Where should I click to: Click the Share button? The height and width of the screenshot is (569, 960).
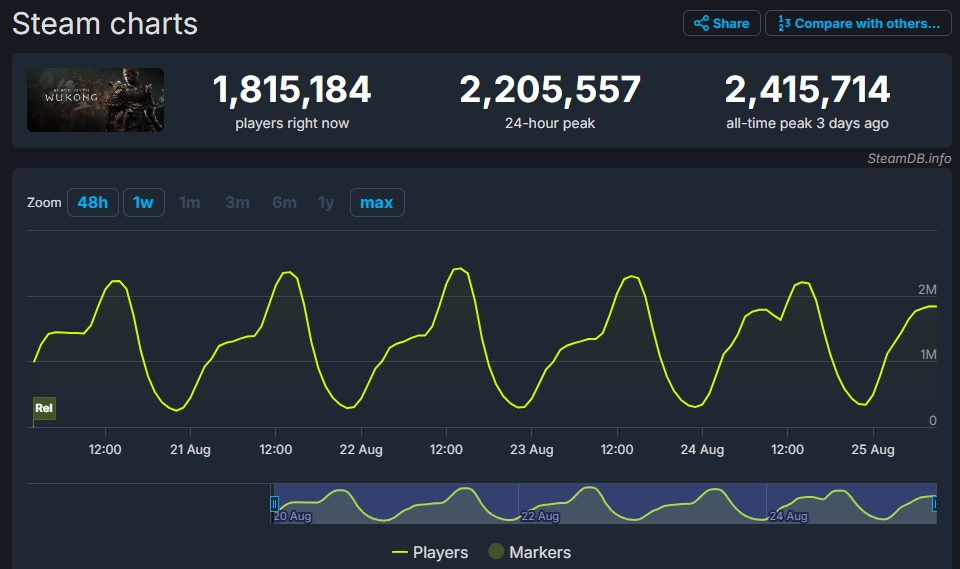722,23
